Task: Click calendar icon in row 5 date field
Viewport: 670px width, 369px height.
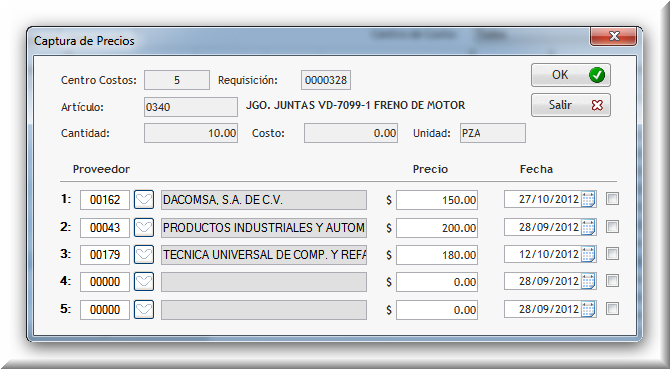Action: click(x=588, y=309)
